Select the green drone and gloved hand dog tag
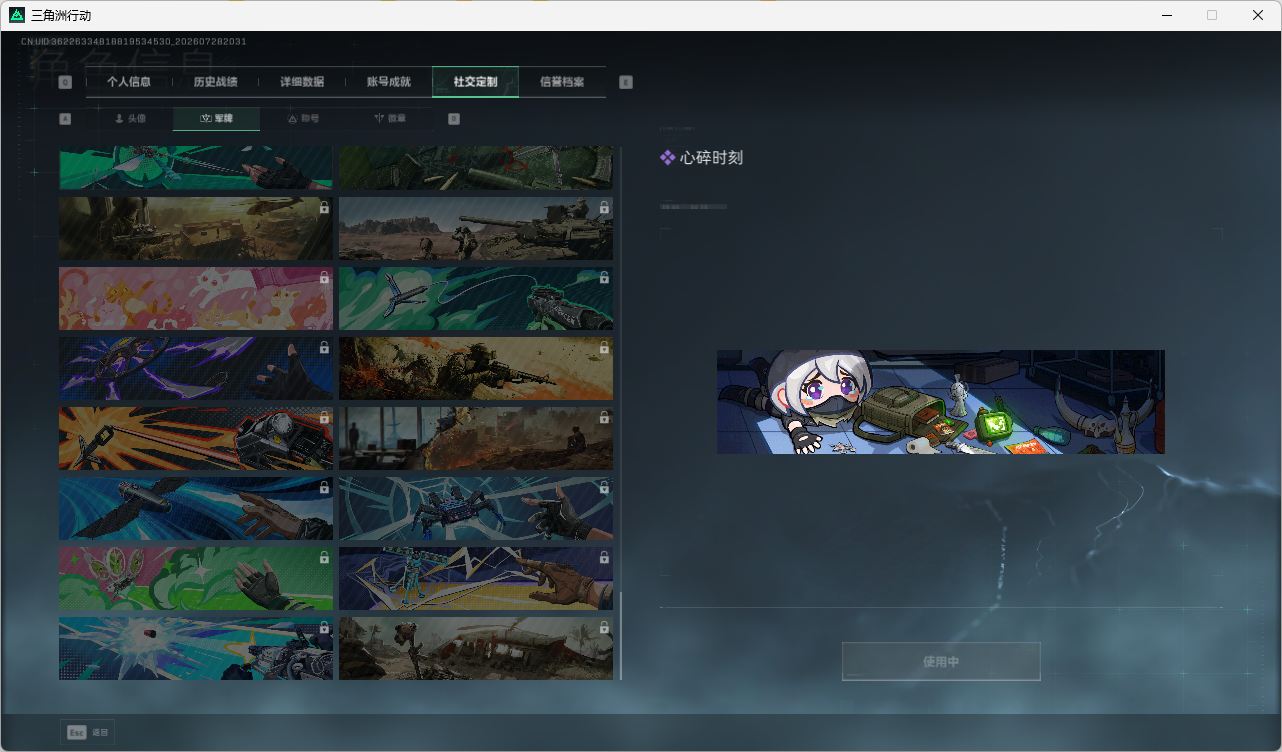This screenshot has height=752, width=1282. (x=196, y=168)
